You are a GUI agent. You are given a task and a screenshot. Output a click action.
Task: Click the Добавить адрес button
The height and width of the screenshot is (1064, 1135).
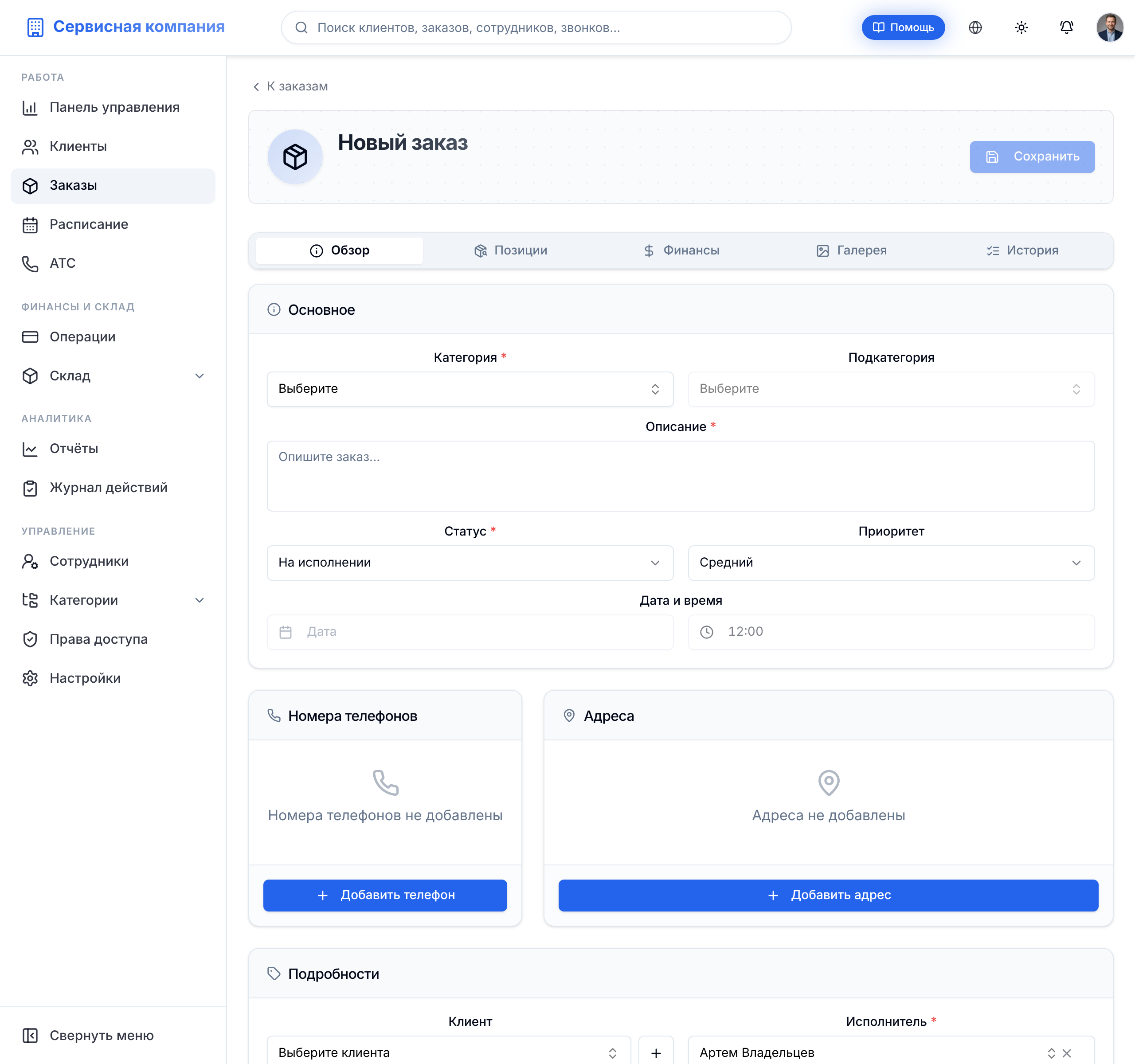[828, 895]
